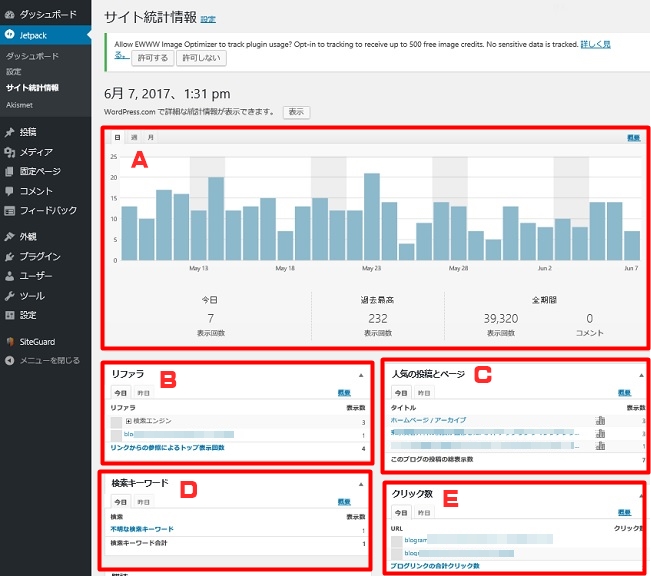Click the dashboard gauge icon at top
The width and height of the screenshot is (651, 576).
(x=10, y=15)
